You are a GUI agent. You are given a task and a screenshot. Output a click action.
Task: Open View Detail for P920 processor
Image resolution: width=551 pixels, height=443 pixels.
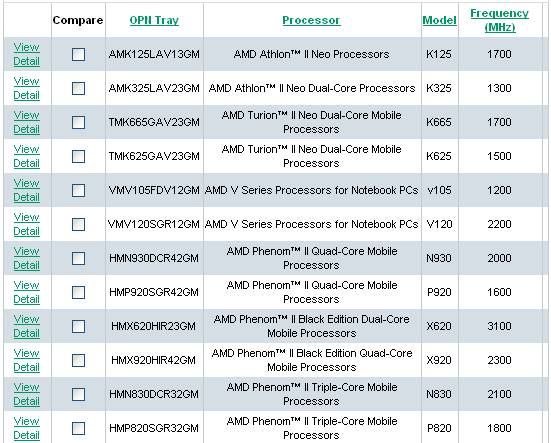tap(26, 292)
